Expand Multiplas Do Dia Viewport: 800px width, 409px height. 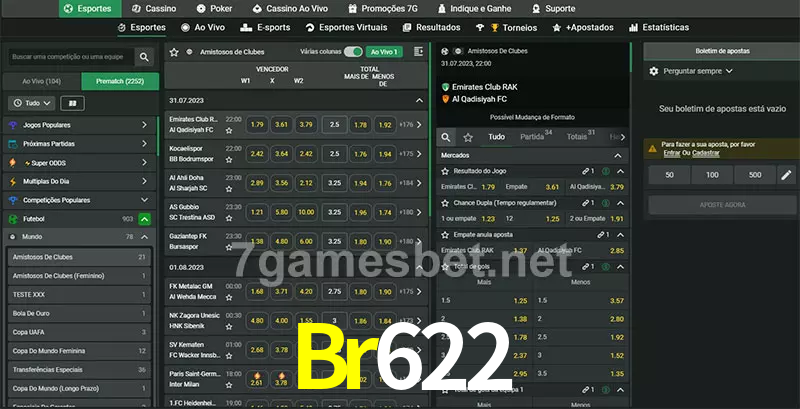pyautogui.click(x=144, y=182)
